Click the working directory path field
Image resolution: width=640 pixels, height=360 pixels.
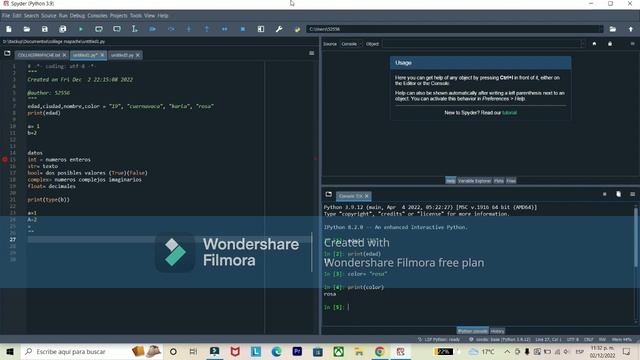click(454, 29)
